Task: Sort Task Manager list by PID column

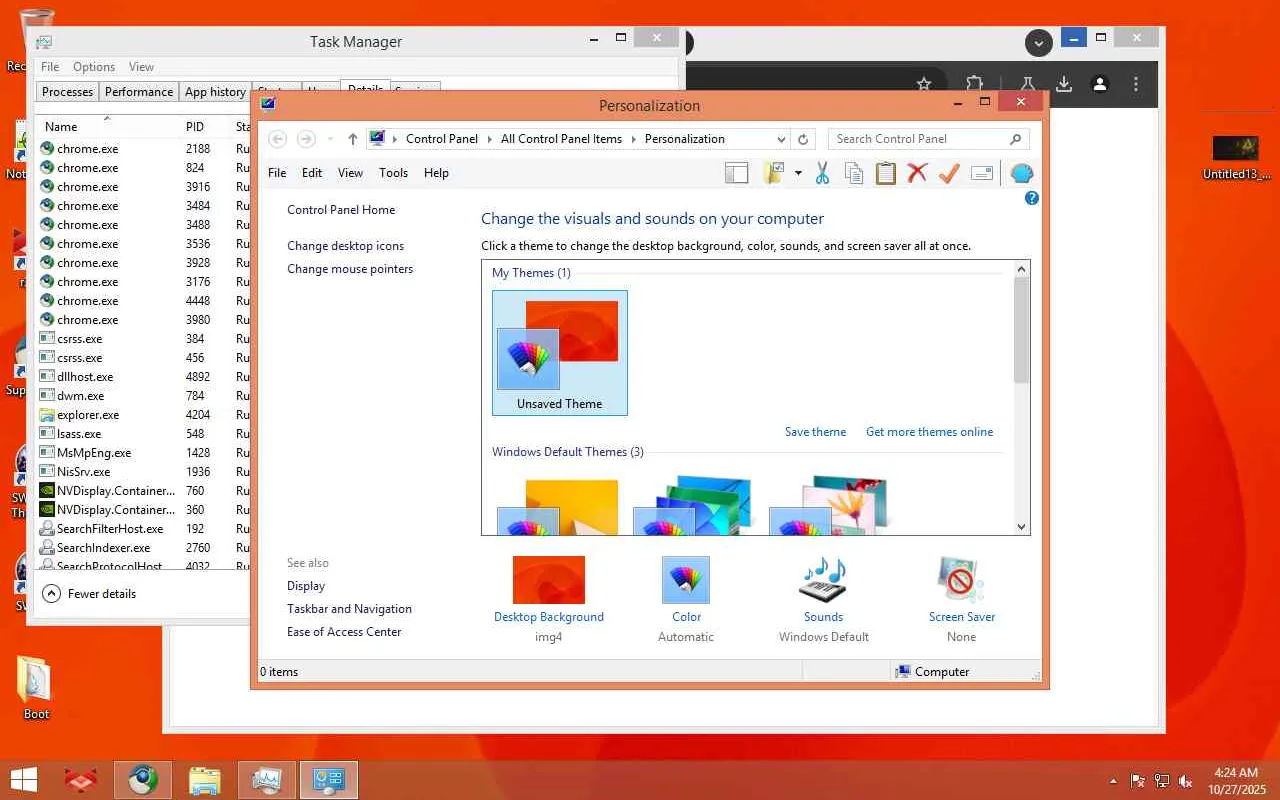Action: point(195,127)
